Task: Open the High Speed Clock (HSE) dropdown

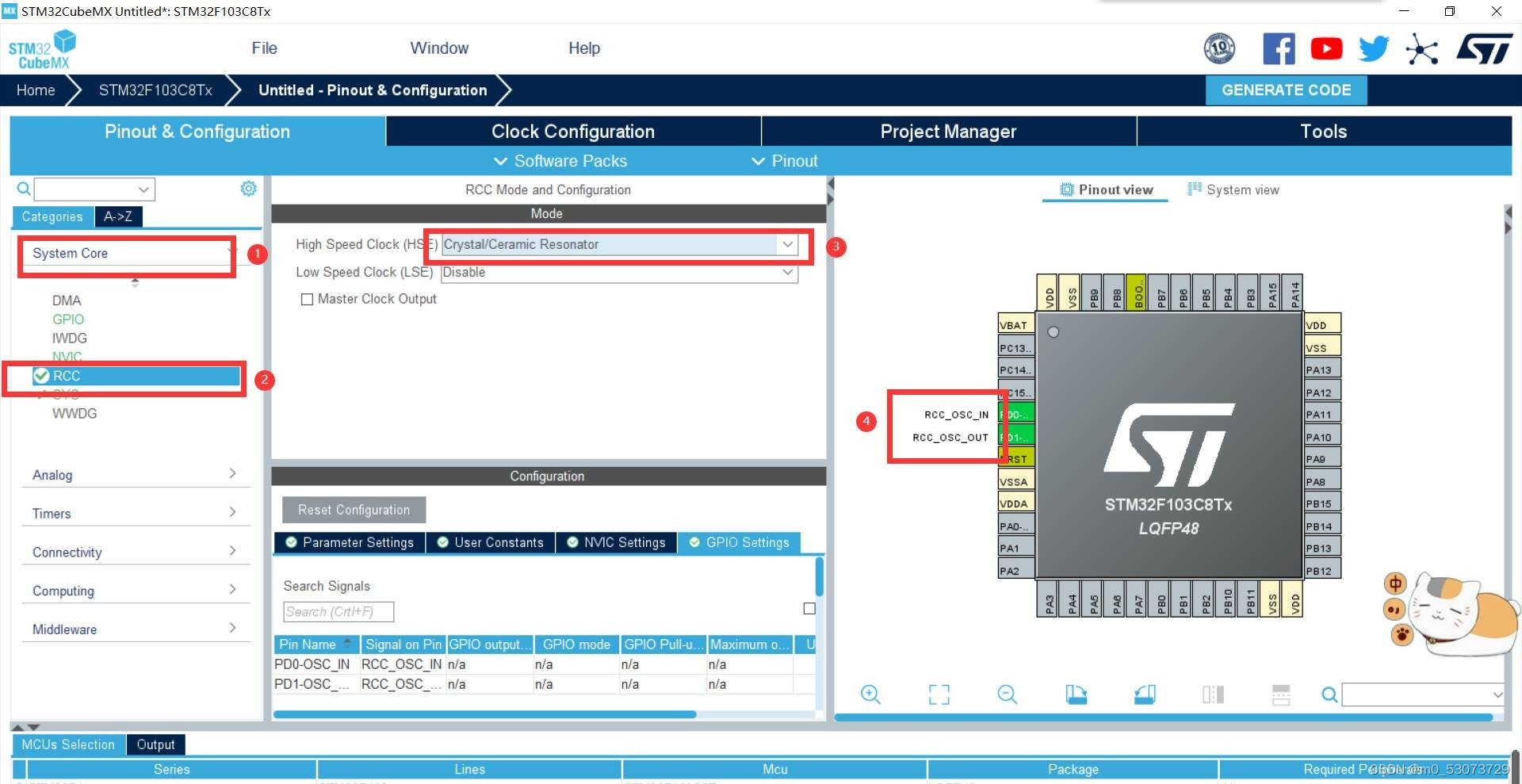Action: point(787,245)
